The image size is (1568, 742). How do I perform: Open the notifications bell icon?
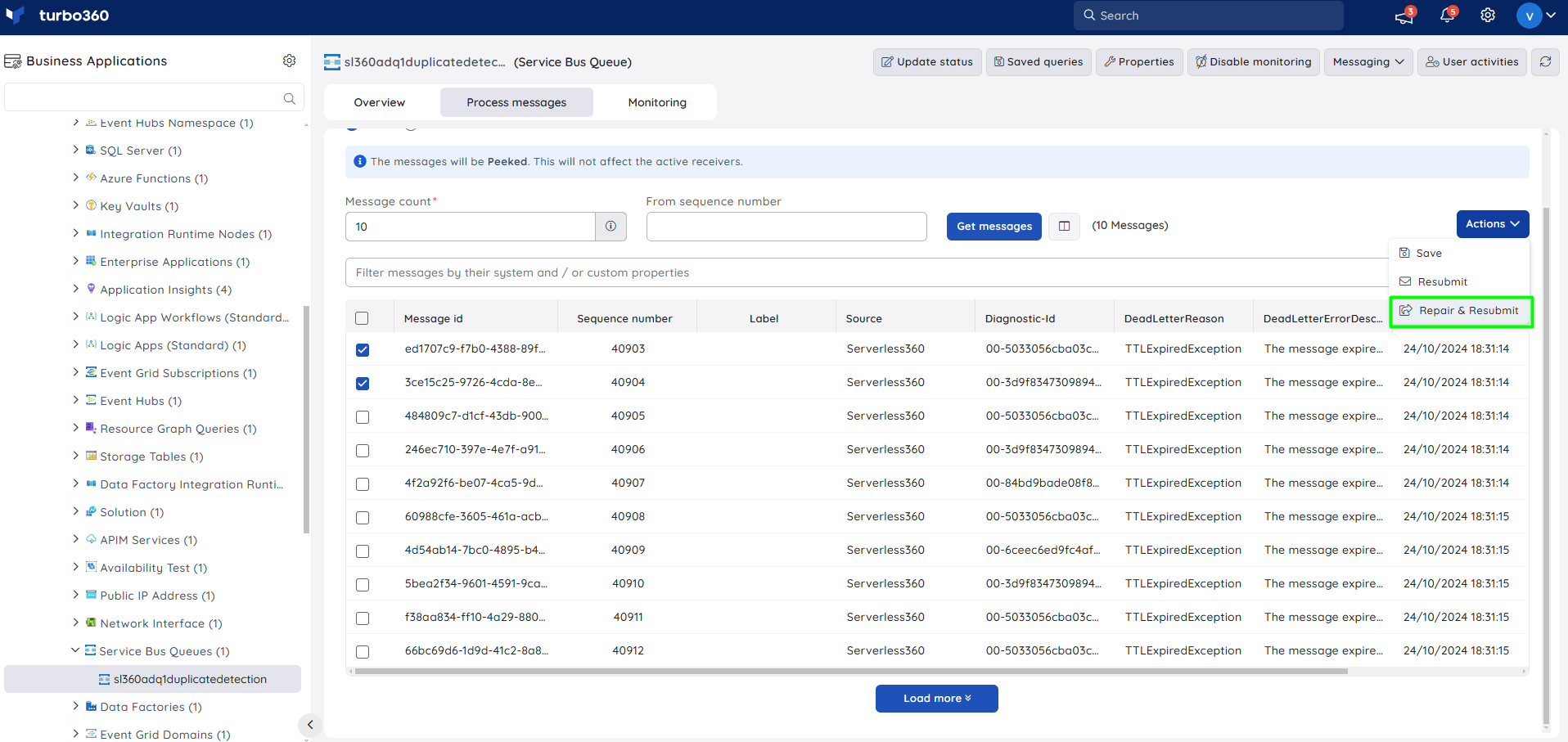pos(1447,16)
